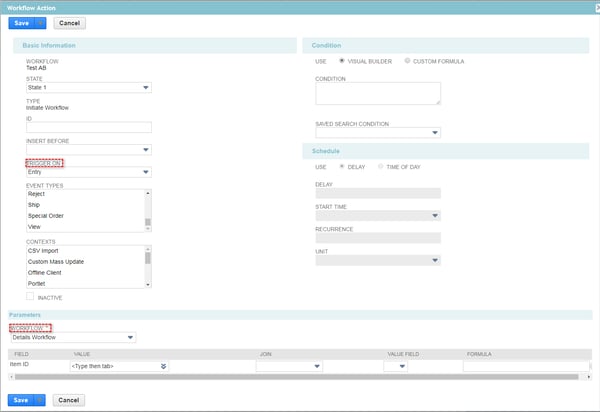Open the Trigger On dropdown showing Entry
This screenshot has width=600, height=412.
[89, 172]
